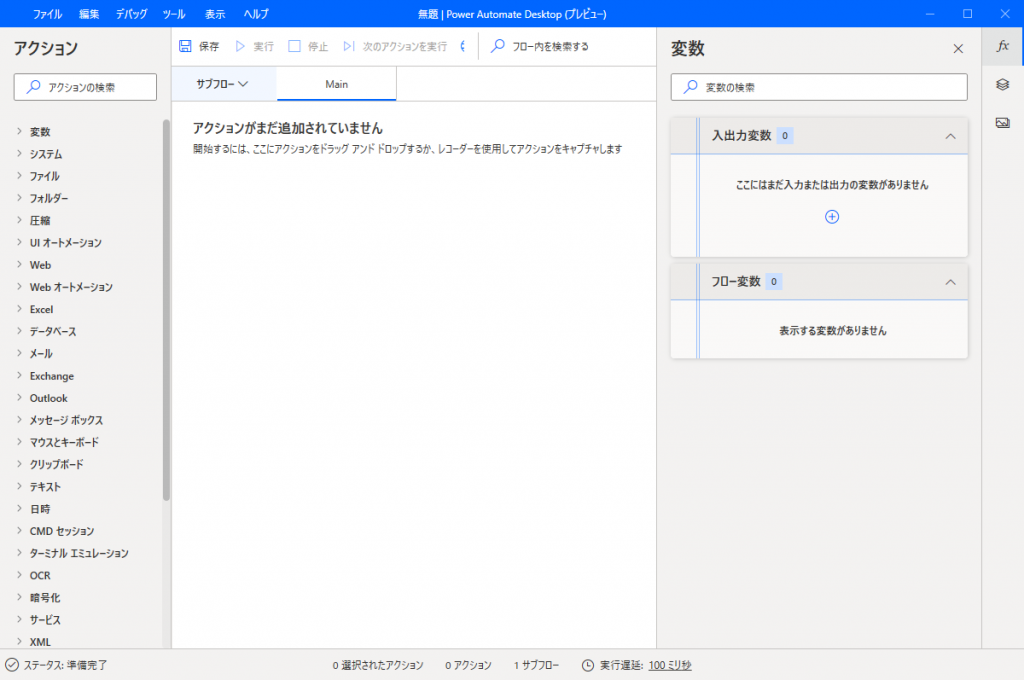Open the デバッグ menu

[x=131, y=14]
